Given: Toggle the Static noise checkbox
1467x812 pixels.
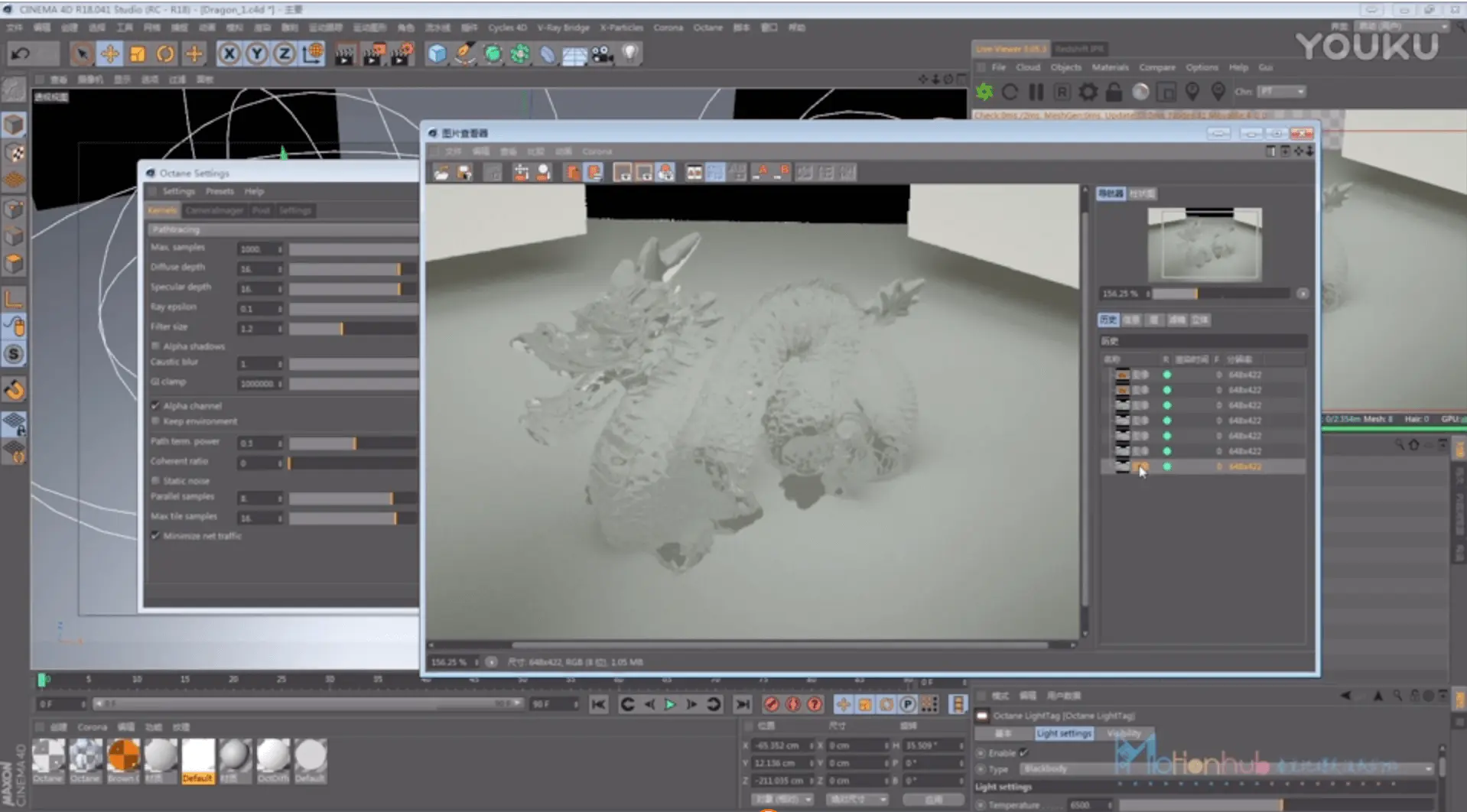Looking at the screenshot, I should pyautogui.click(x=155, y=481).
